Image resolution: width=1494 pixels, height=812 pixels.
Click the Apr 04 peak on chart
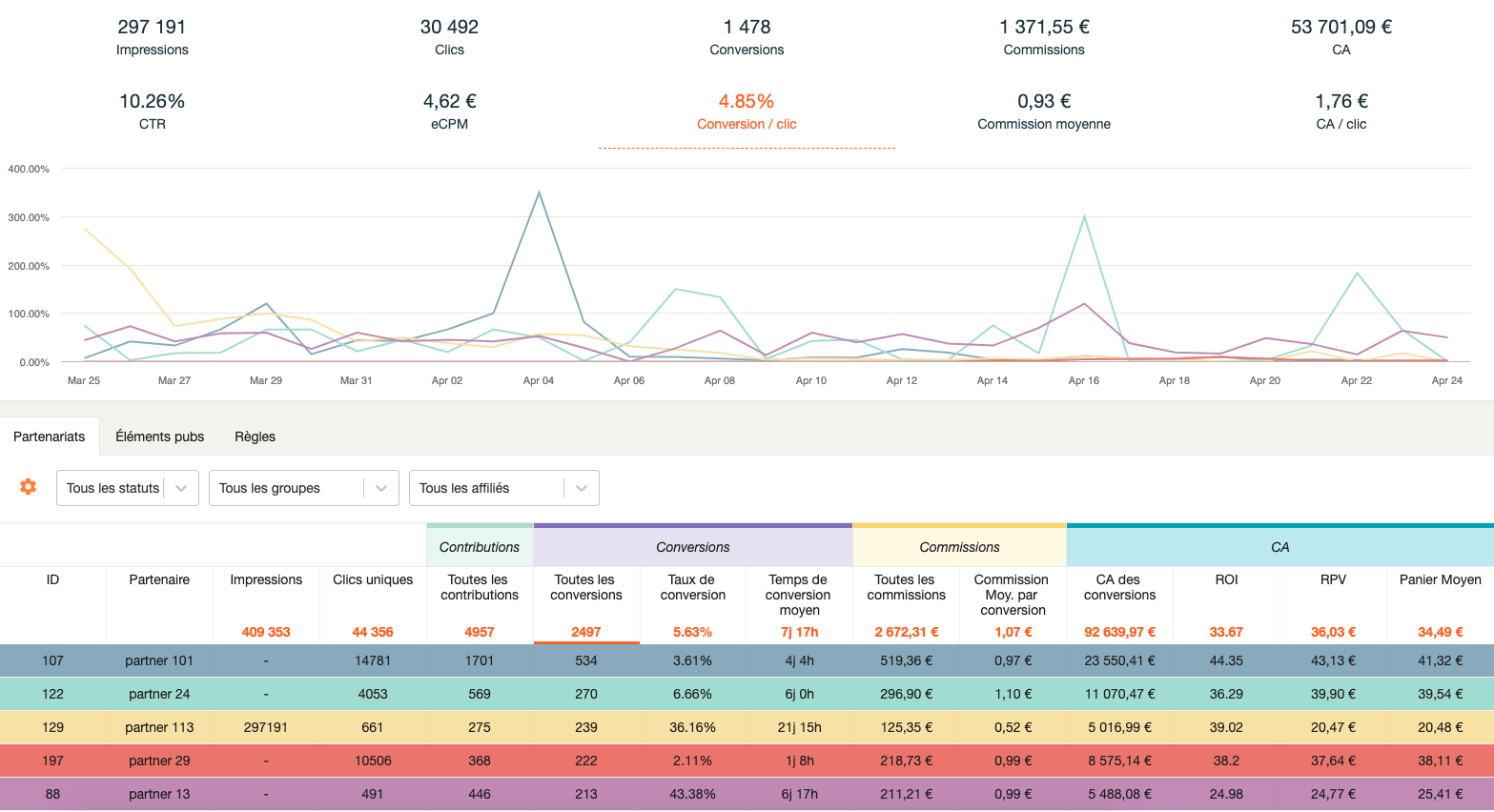539,193
